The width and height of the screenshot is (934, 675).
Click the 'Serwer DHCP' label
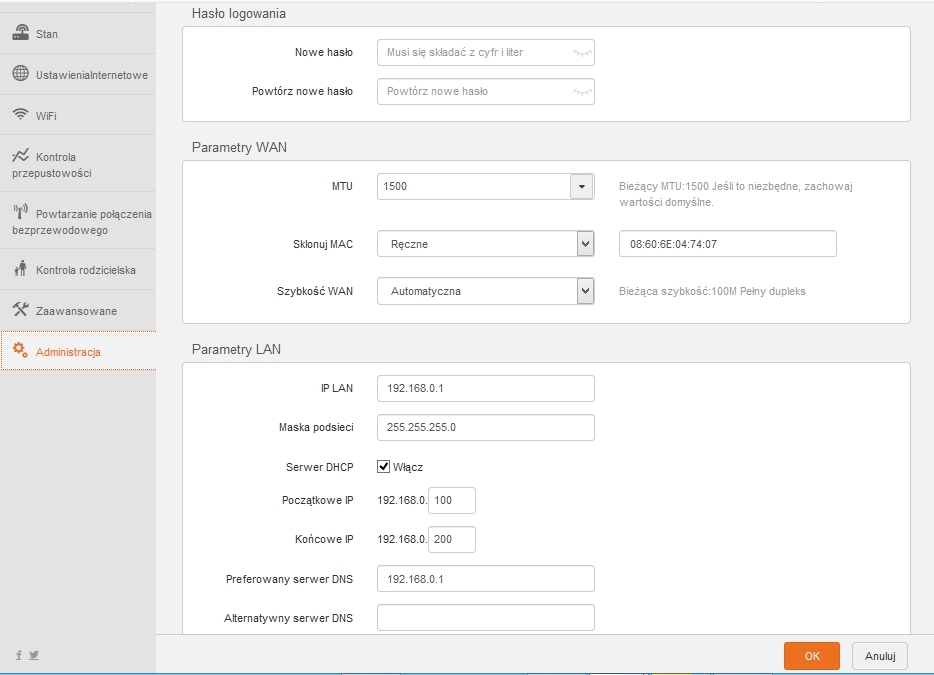[319, 467]
